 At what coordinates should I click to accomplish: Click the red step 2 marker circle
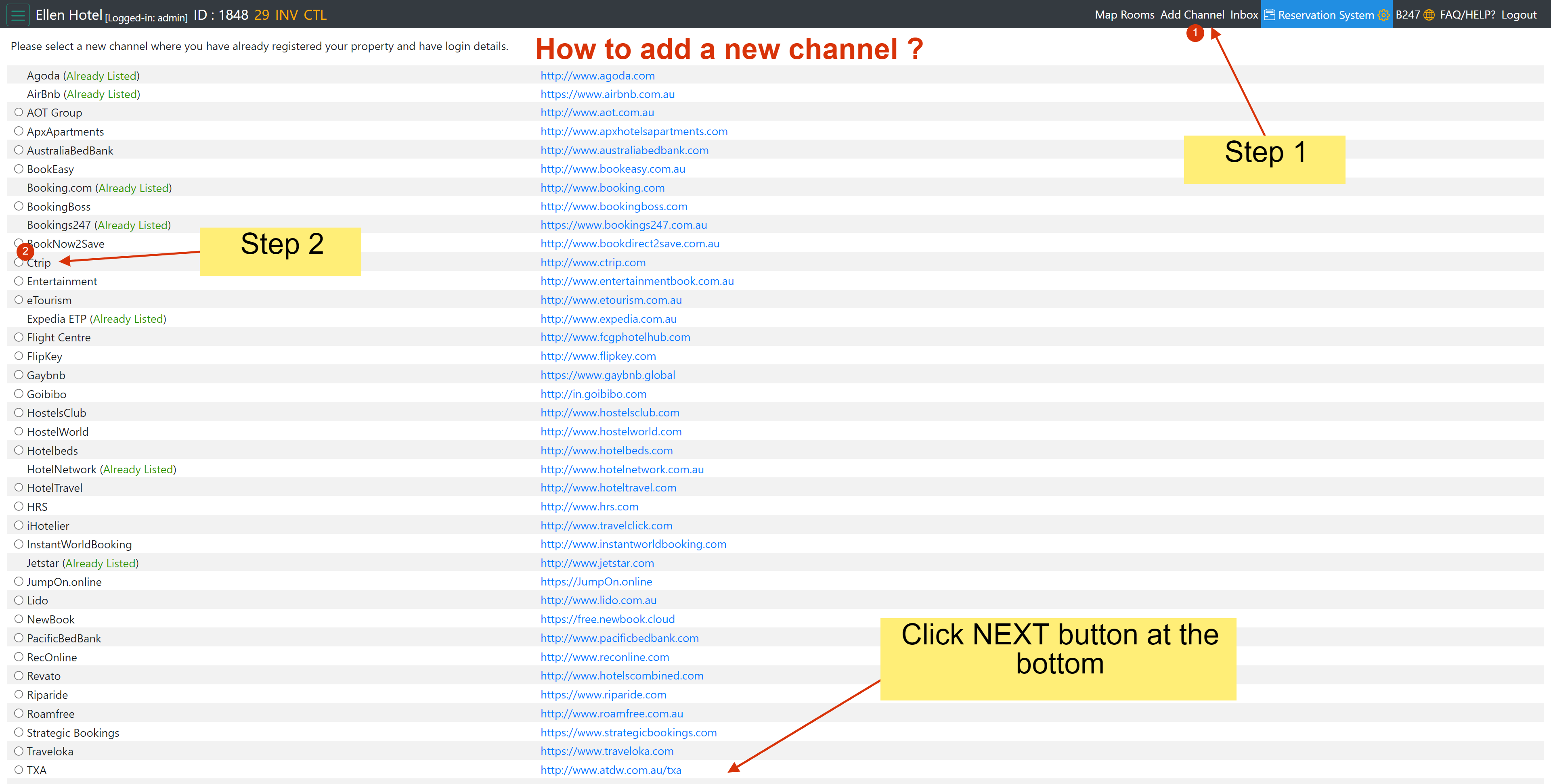click(x=25, y=251)
